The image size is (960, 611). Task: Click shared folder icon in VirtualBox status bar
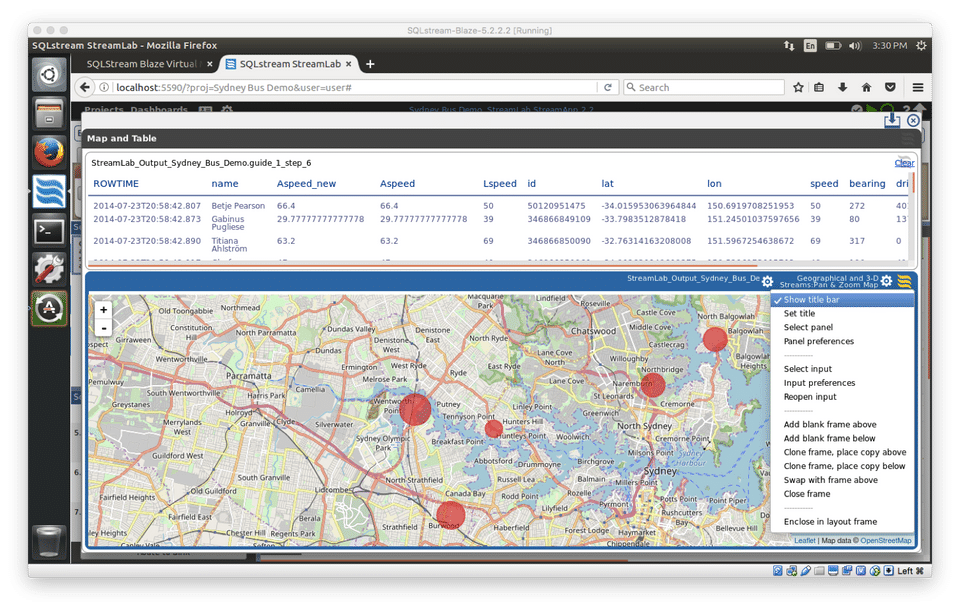tap(819, 571)
